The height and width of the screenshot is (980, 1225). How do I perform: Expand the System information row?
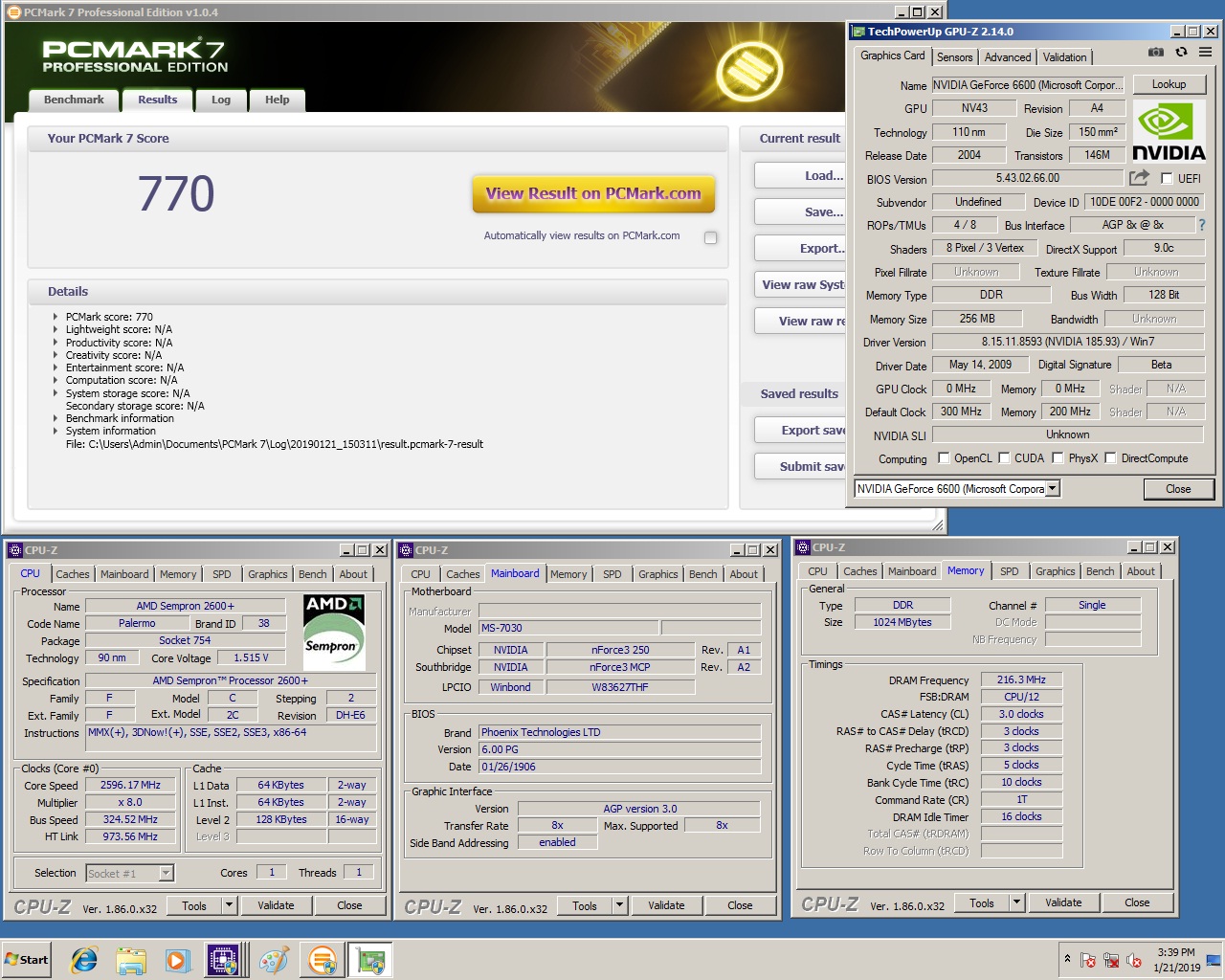click(x=56, y=431)
